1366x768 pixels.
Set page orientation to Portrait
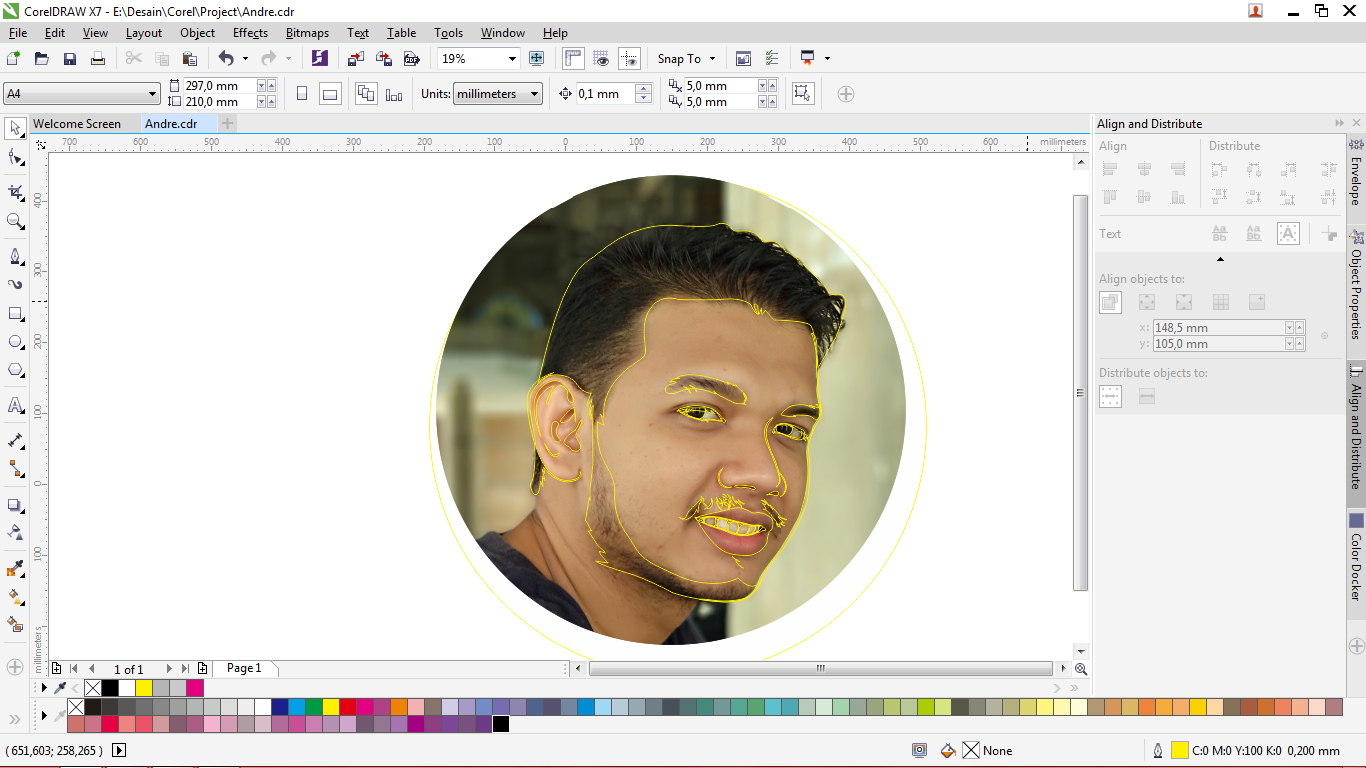point(302,94)
